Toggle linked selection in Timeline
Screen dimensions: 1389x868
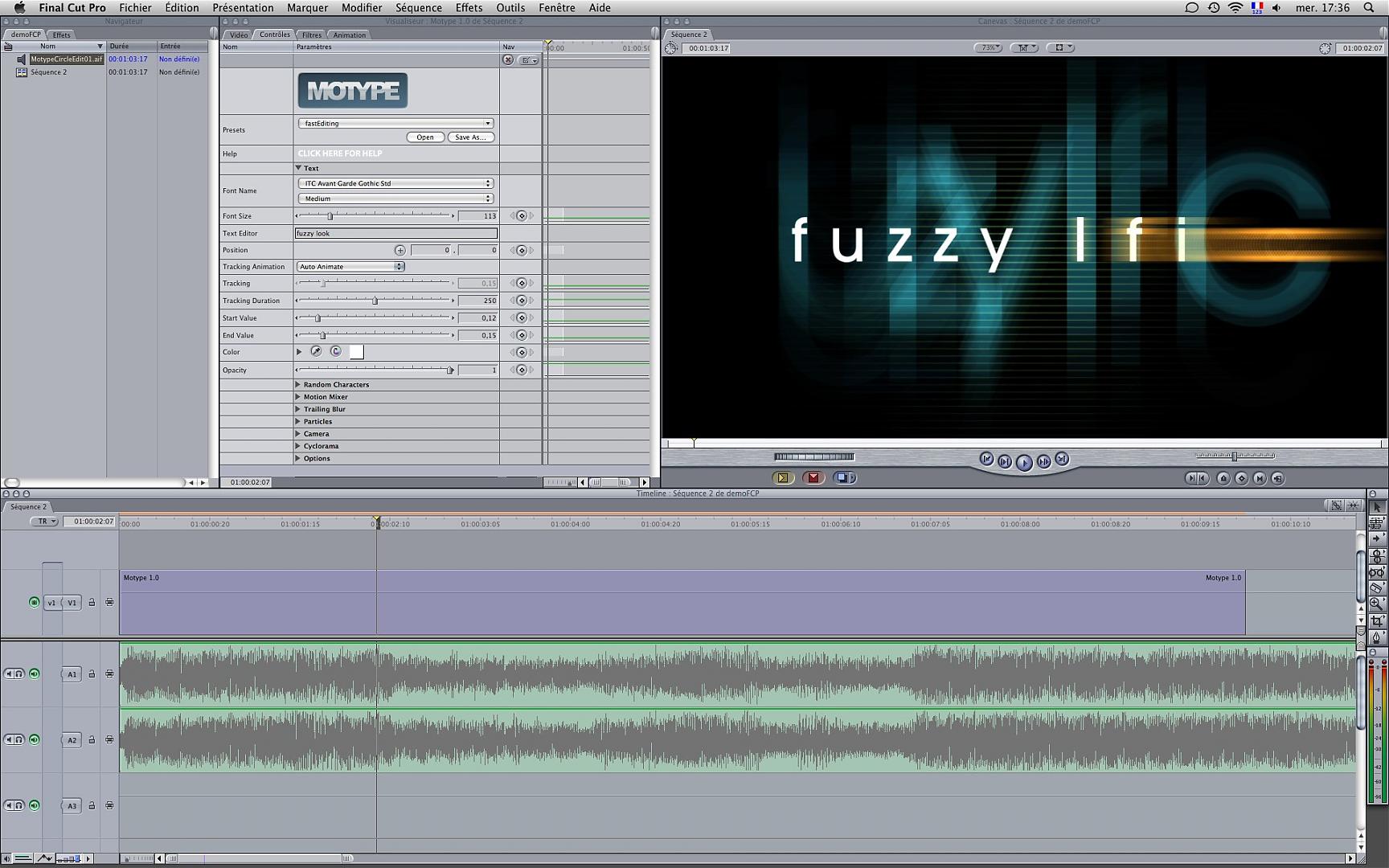pyautogui.click(x=1336, y=506)
